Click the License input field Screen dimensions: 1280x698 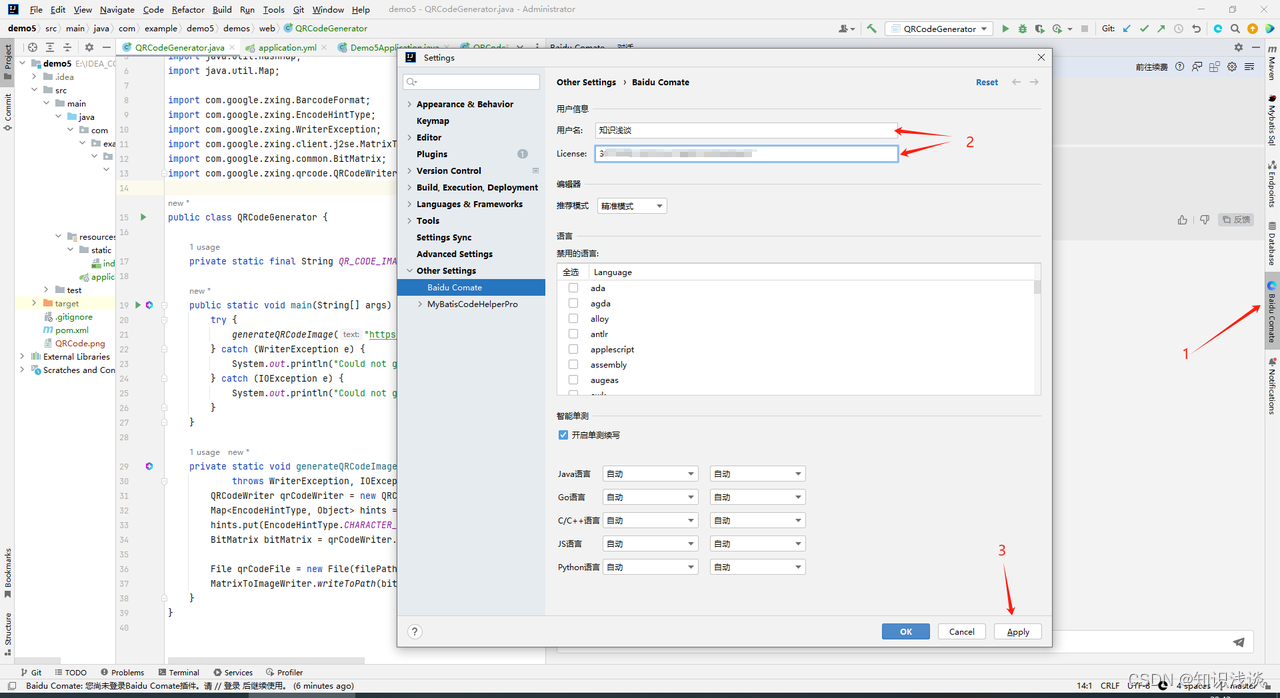point(746,154)
